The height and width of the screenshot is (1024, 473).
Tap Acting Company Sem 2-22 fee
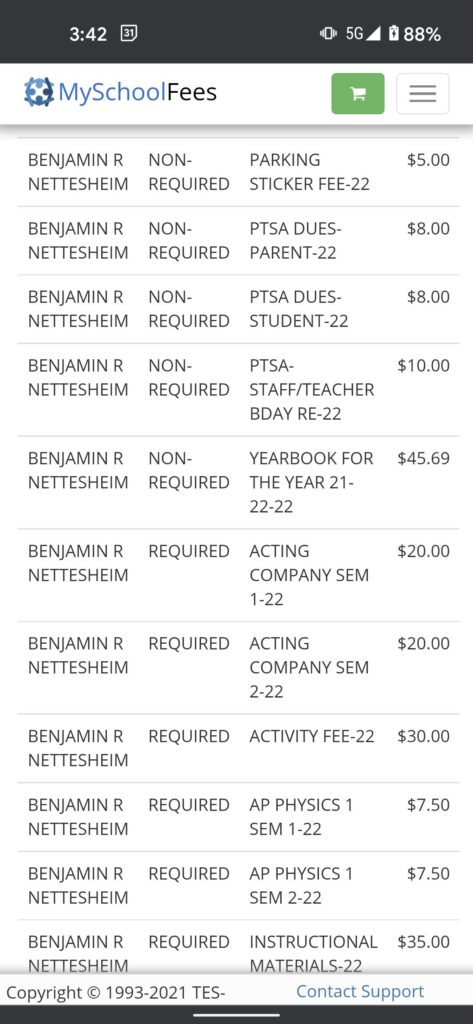238,667
